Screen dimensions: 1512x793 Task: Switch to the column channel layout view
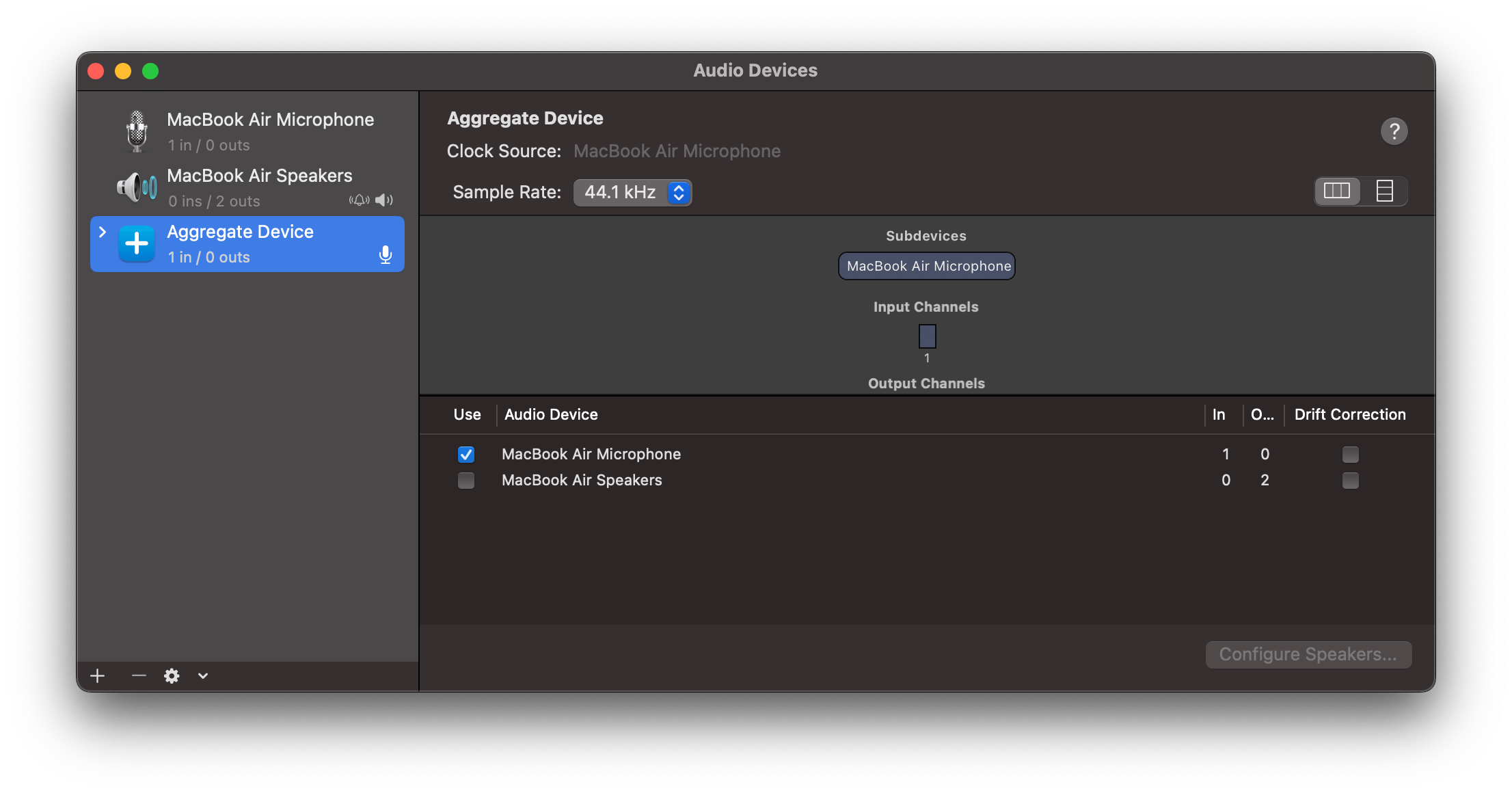[x=1337, y=191]
